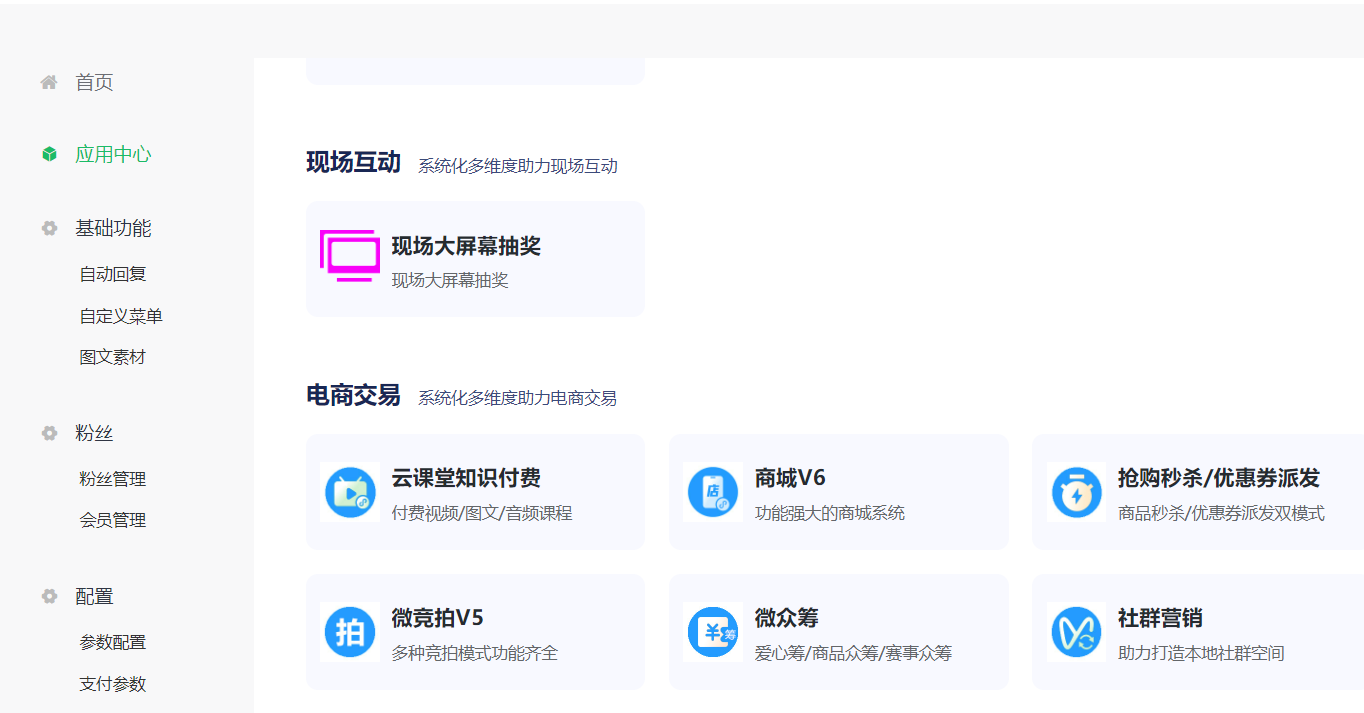This screenshot has width=1364, height=713.
Task: Click the 抢购秒杀 lightning kit icon
Action: click(x=1076, y=492)
